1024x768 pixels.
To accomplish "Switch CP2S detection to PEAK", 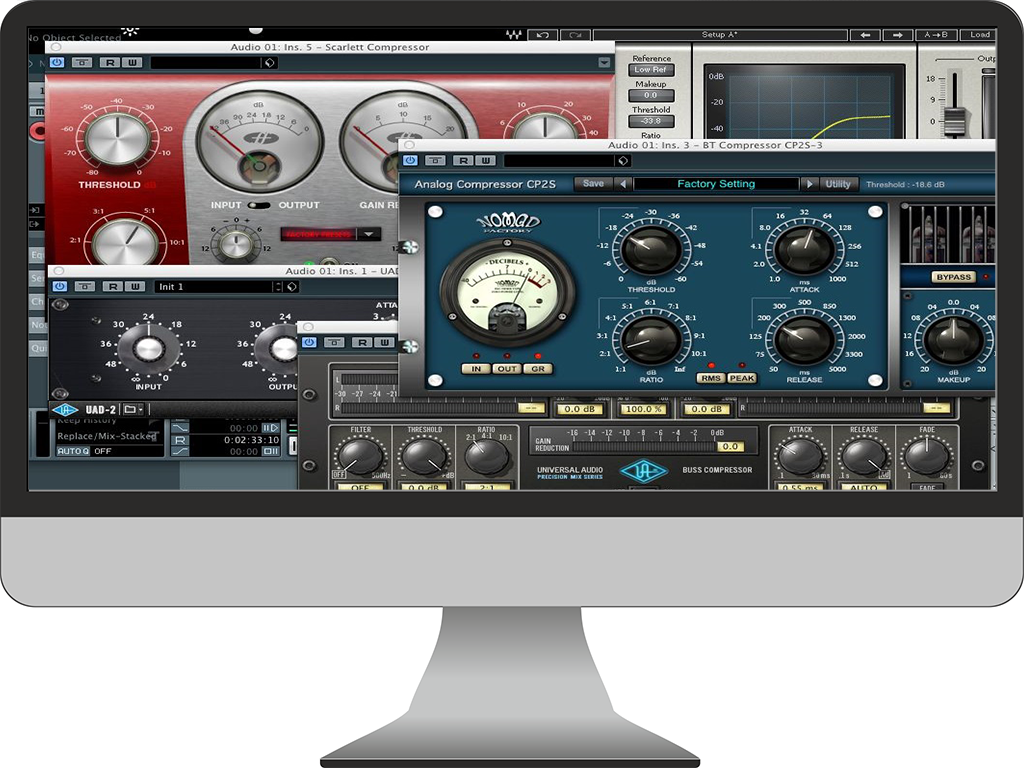I will tap(741, 378).
